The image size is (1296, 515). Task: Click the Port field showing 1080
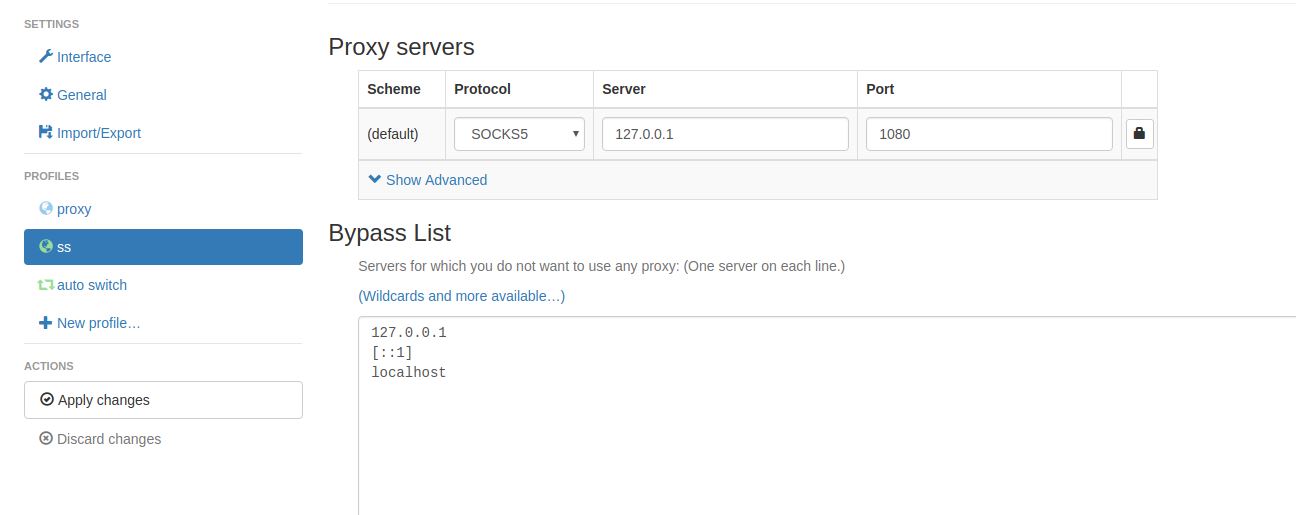tap(988, 134)
